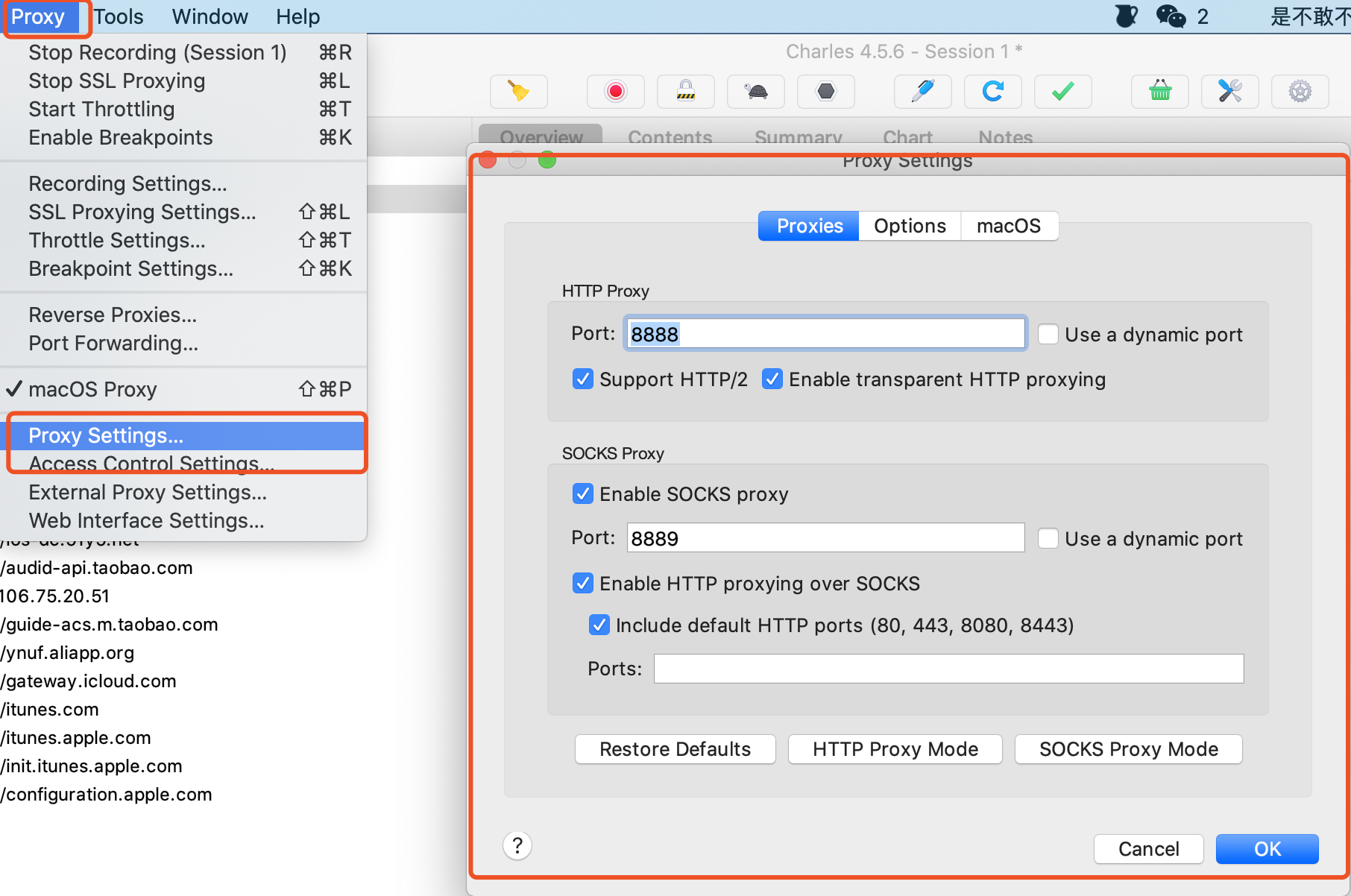Switch to the Options tab

[910, 226]
